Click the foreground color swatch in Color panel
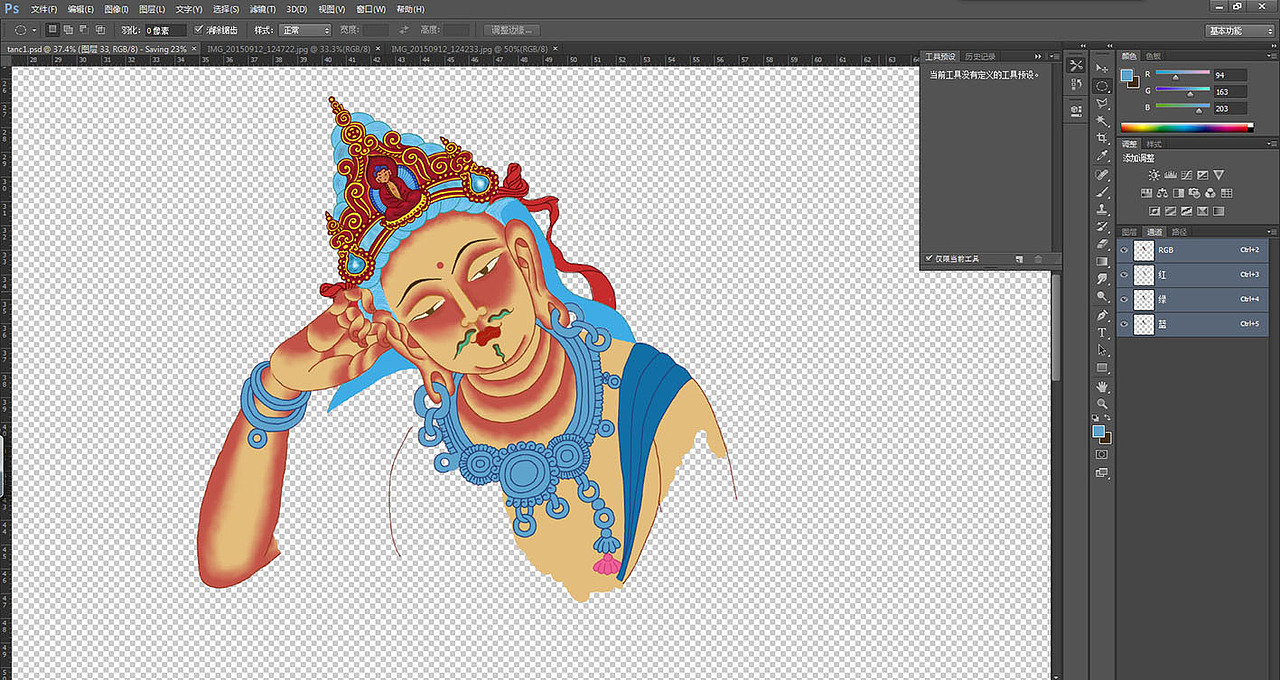 click(x=1127, y=75)
